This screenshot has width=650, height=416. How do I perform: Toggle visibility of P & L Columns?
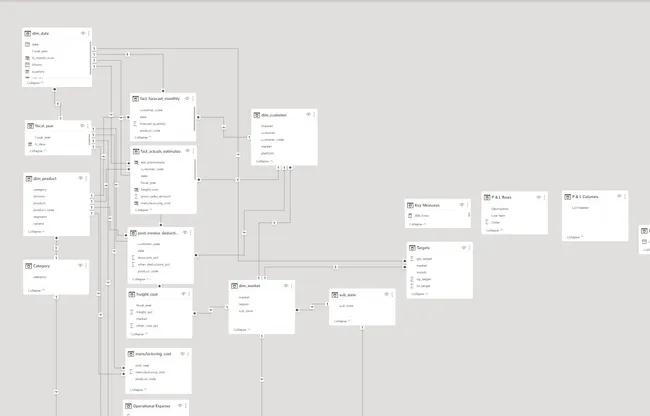pyautogui.click(x=619, y=196)
